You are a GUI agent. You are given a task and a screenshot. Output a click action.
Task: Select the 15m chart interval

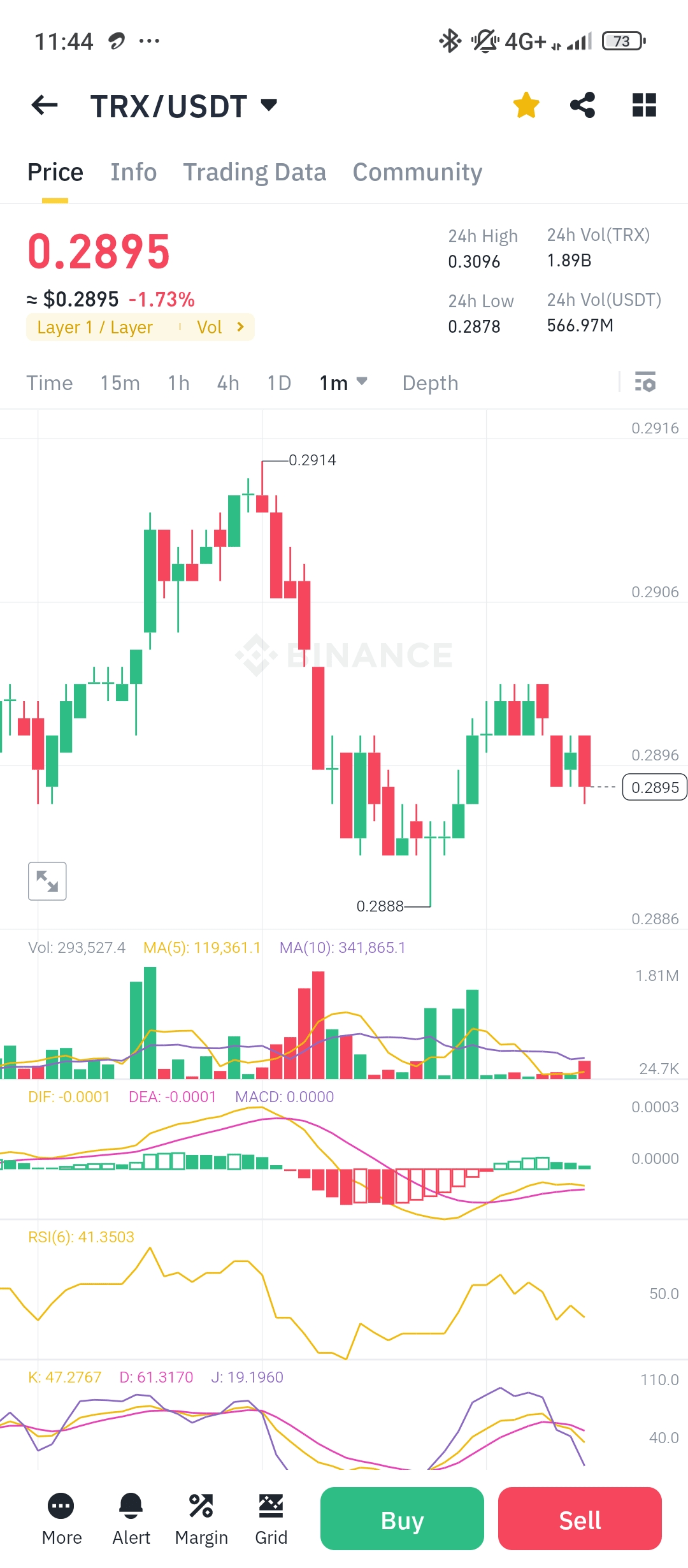pyautogui.click(x=120, y=383)
